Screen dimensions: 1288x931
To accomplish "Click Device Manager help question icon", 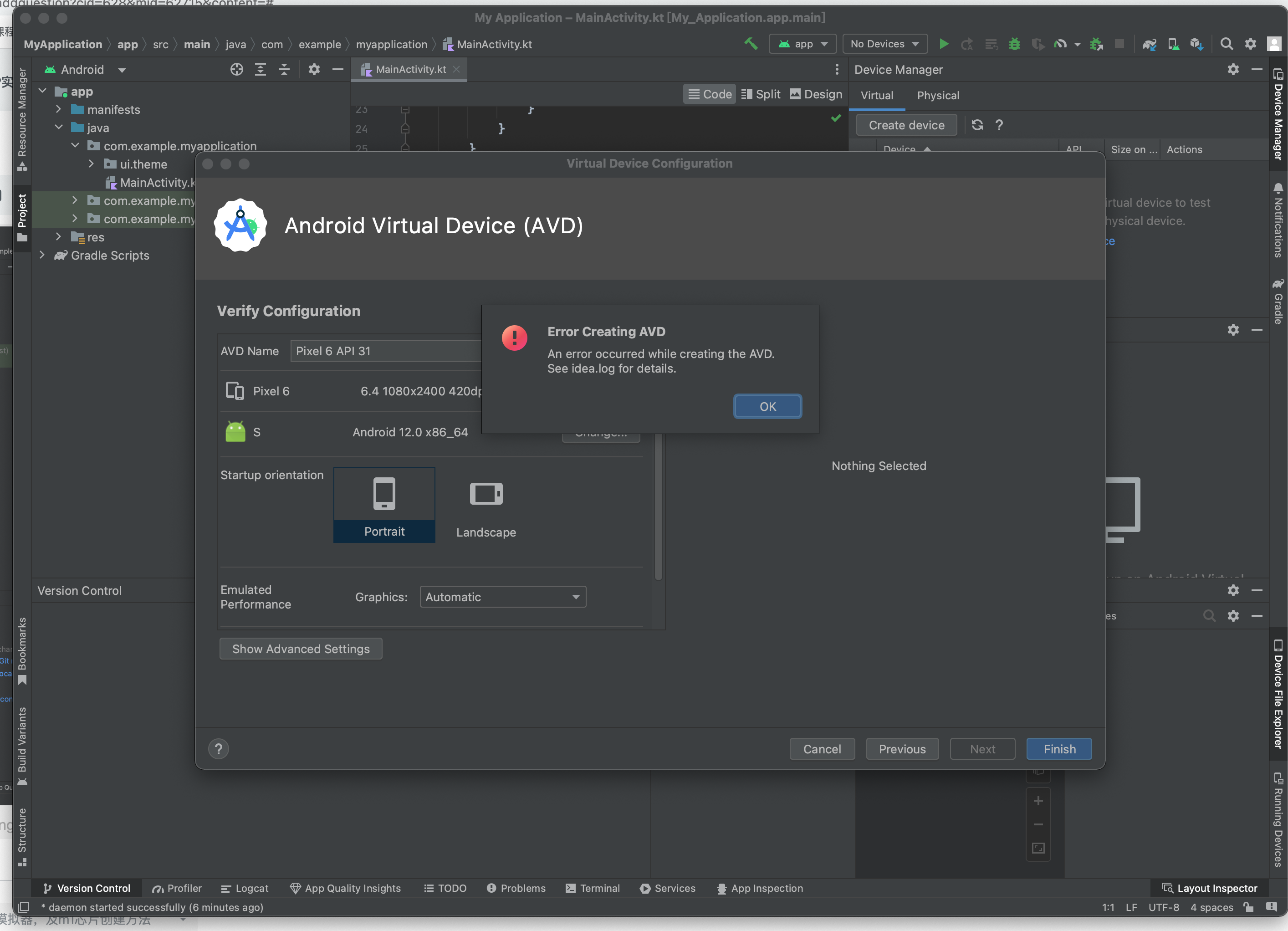I will [x=999, y=125].
